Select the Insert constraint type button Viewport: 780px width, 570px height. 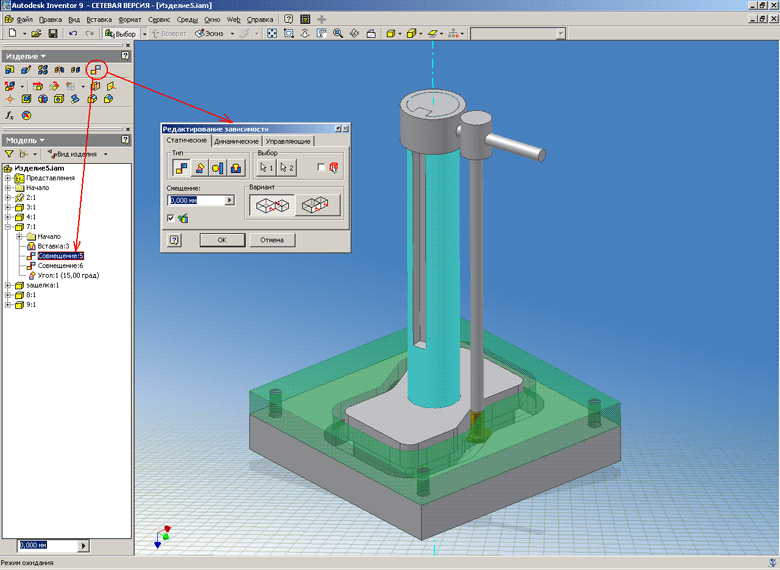(236, 168)
